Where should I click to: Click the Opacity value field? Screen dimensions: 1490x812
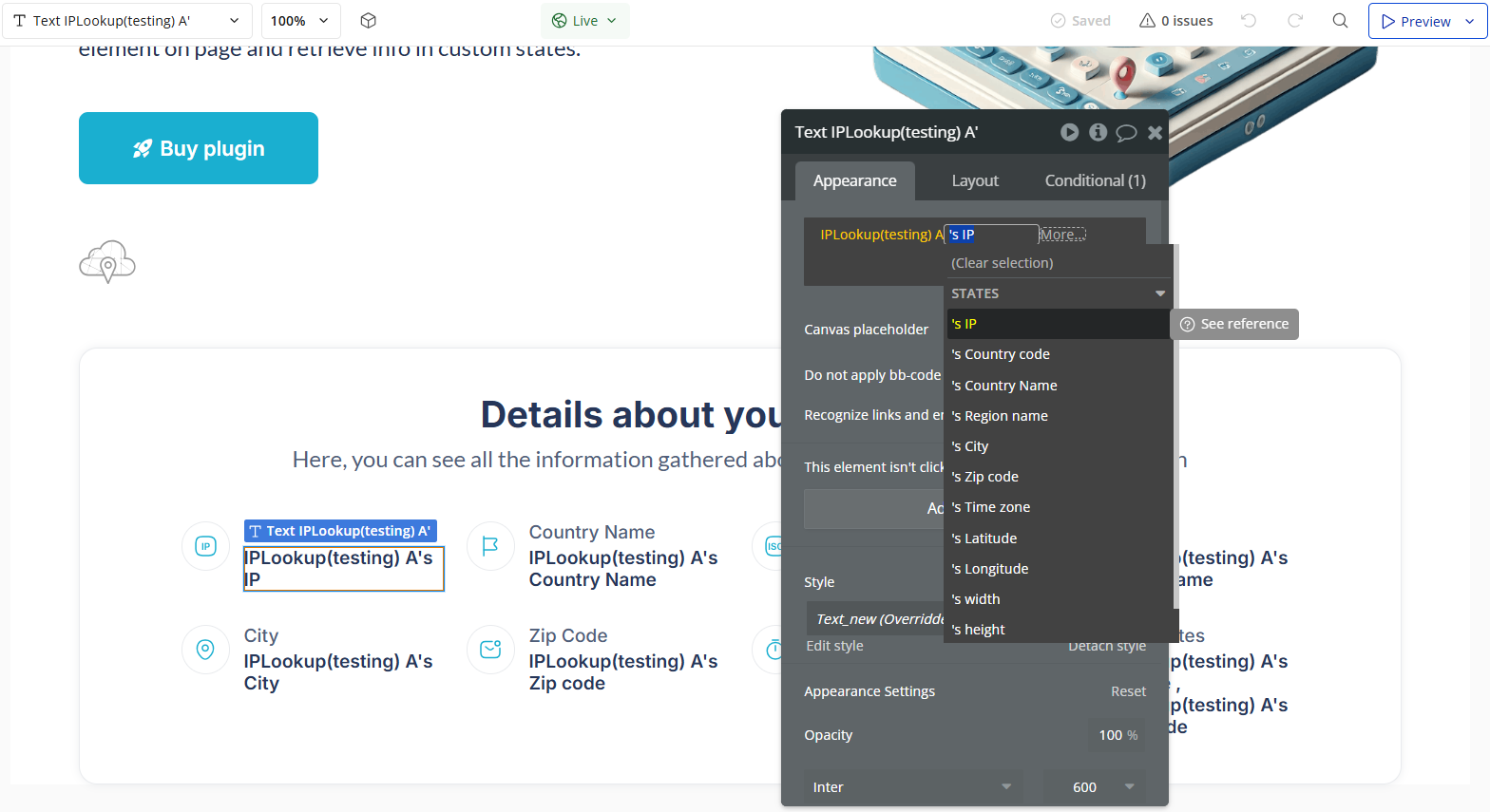[1117, 735]
